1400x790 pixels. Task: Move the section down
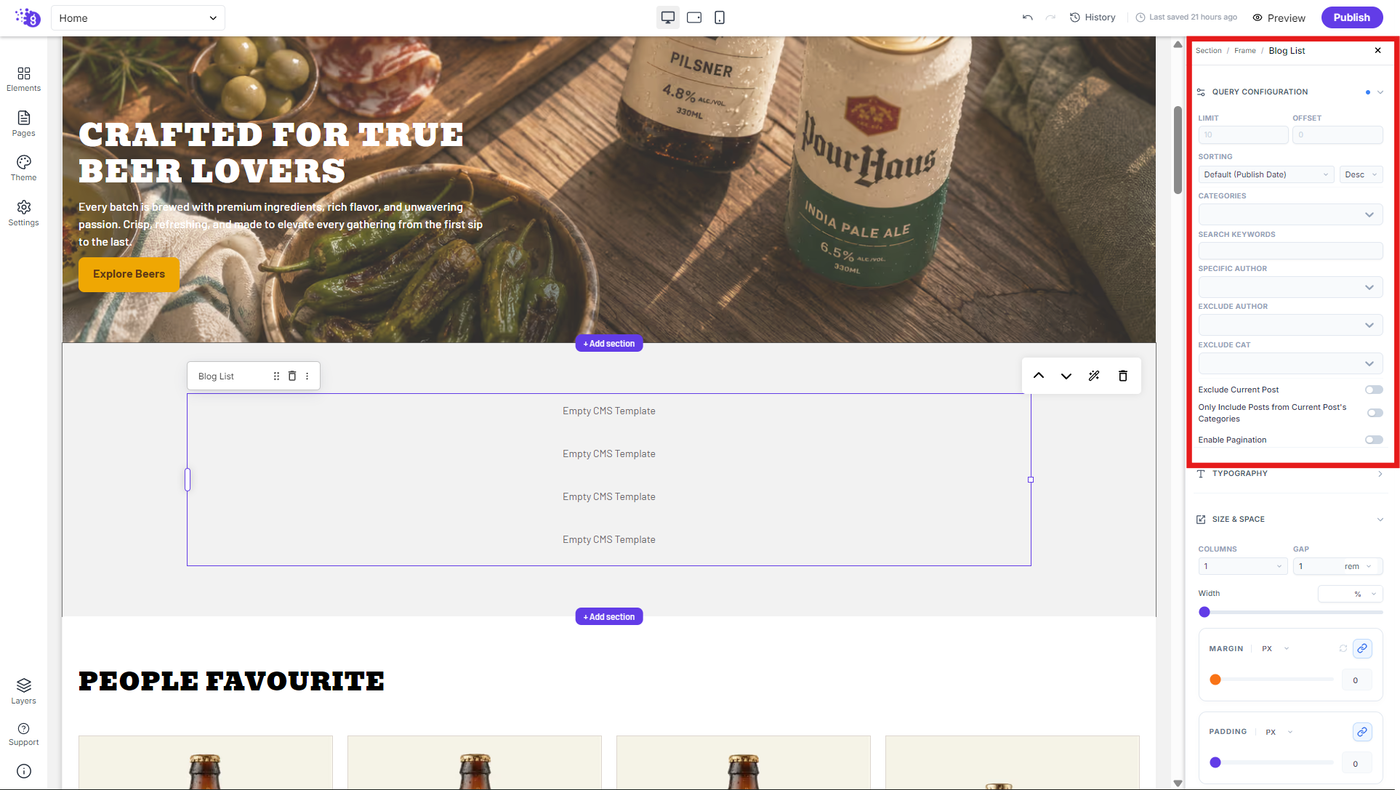[x=1066, y=376]
